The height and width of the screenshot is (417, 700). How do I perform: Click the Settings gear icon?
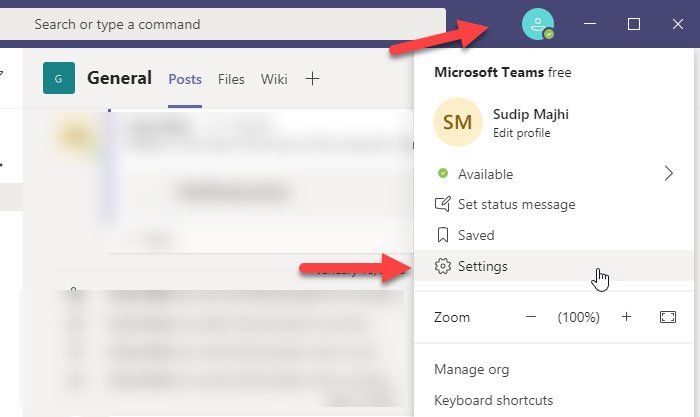click(x=442, y=266)
